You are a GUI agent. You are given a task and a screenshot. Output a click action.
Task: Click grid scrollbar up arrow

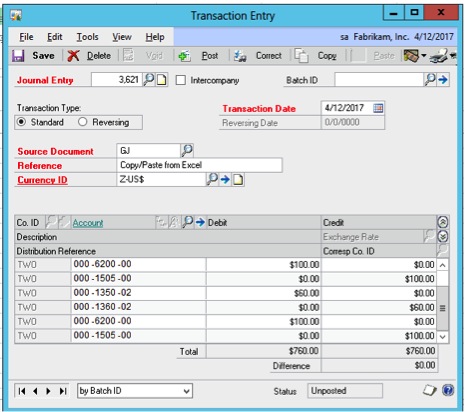[442, 265]
